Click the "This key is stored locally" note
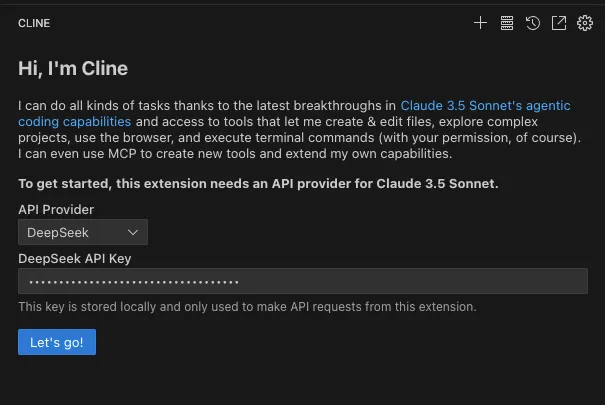This screenshot has width=605, height=405. click(x=247, y=307)
